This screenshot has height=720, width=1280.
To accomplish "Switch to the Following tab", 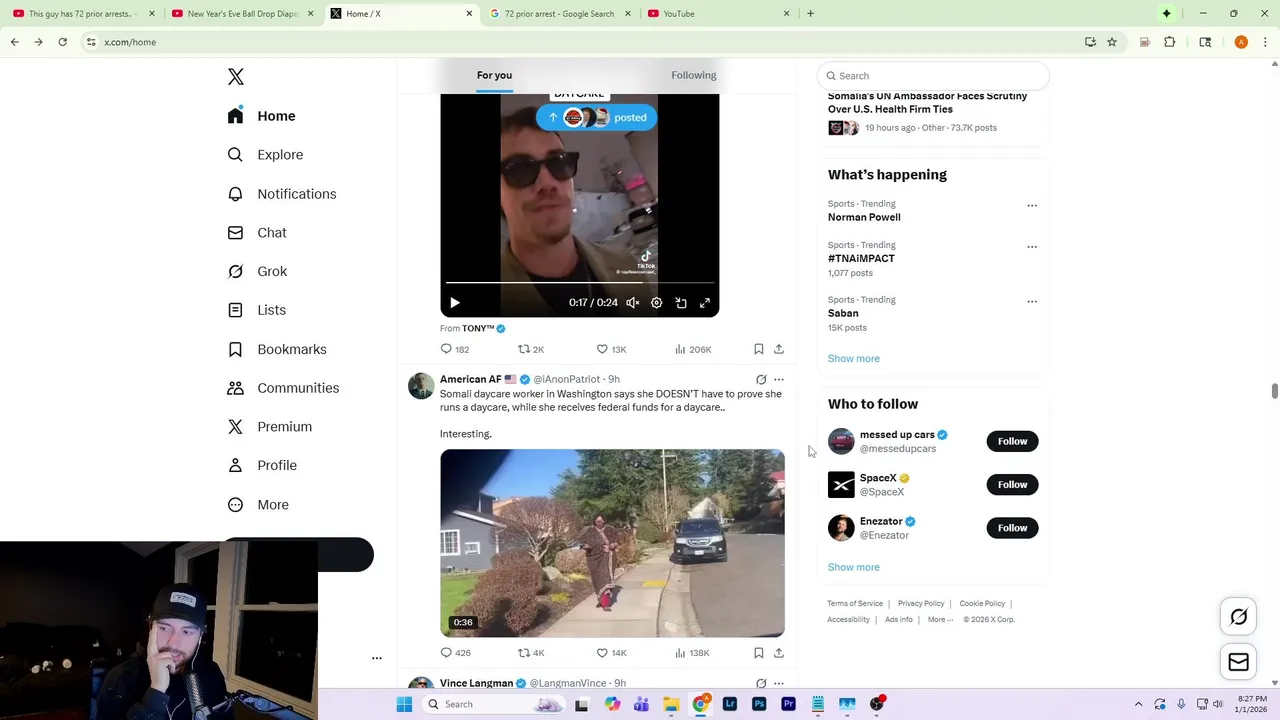I will (x=694, y=75).
